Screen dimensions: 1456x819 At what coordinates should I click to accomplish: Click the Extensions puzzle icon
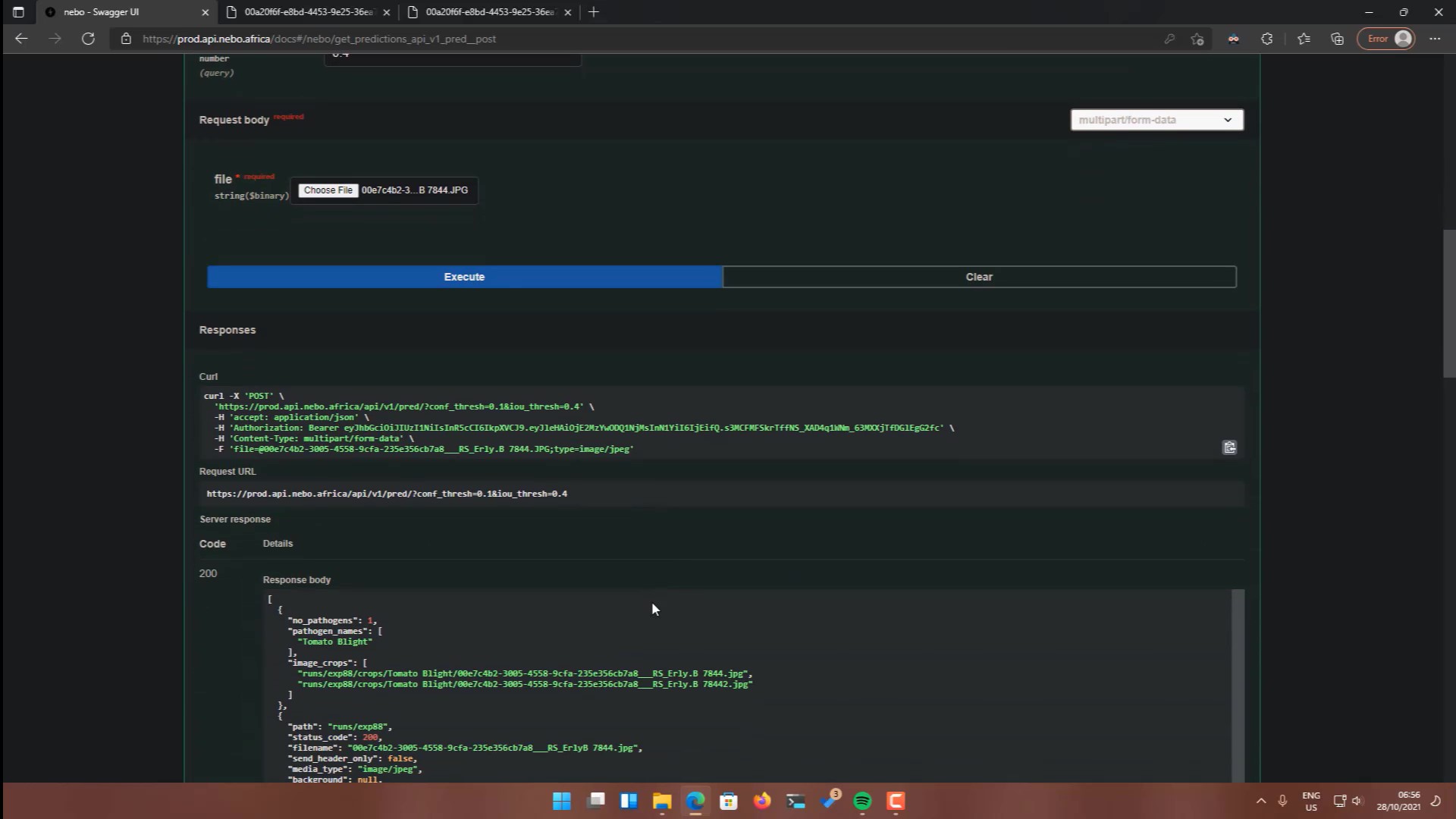[1266, 39]
